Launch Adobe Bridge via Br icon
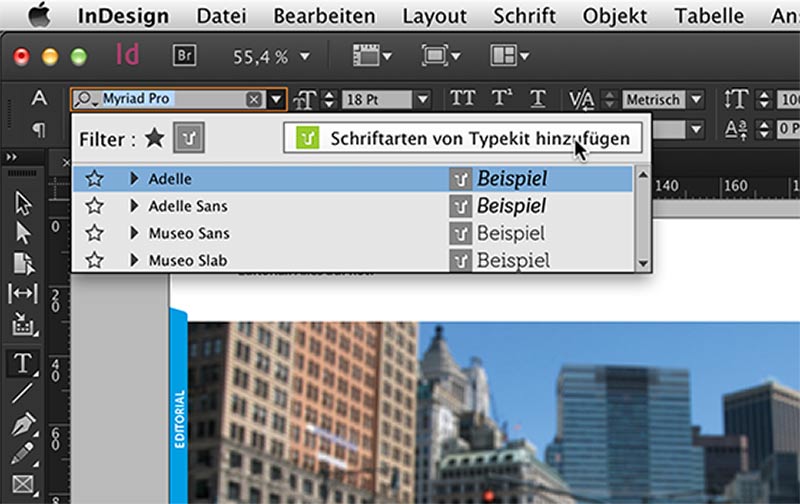 [184, 55]
